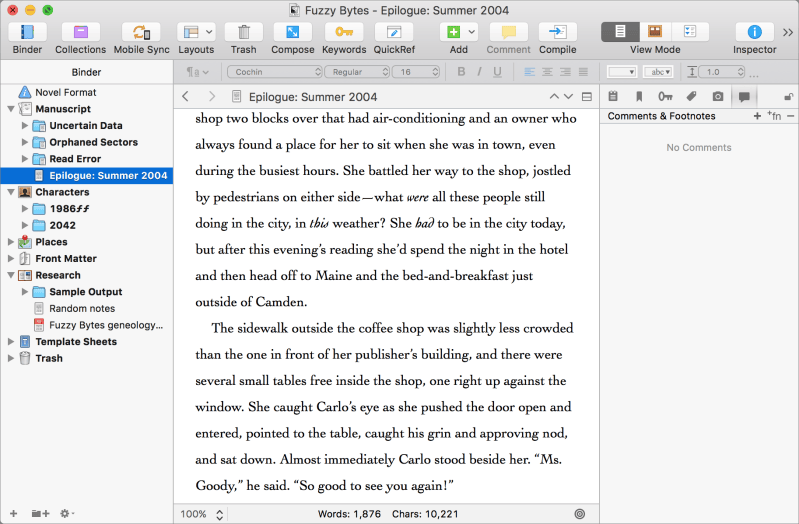Add new binder item with plus
799x524 pixels.
pyautogui.click(x=14, y=514)
